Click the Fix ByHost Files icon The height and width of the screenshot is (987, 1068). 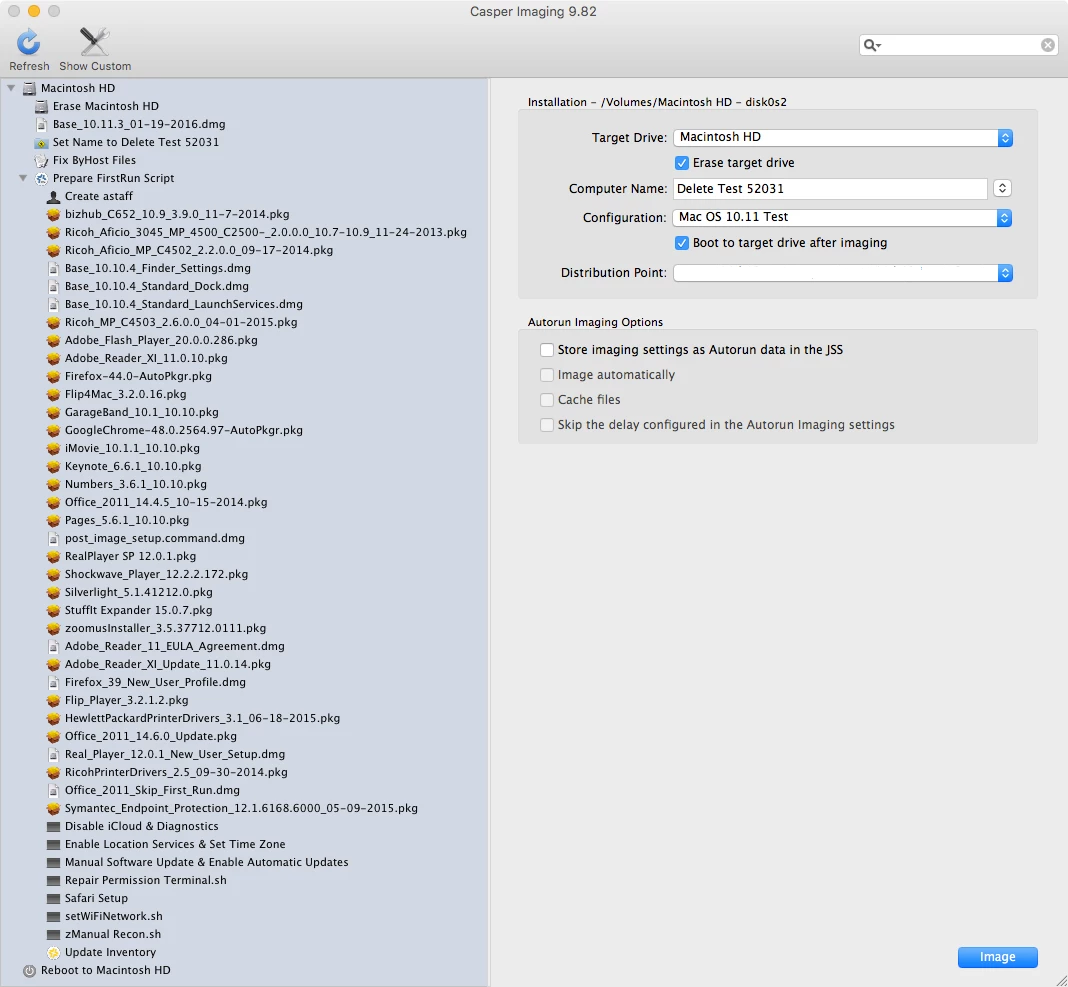coord(41,161)
